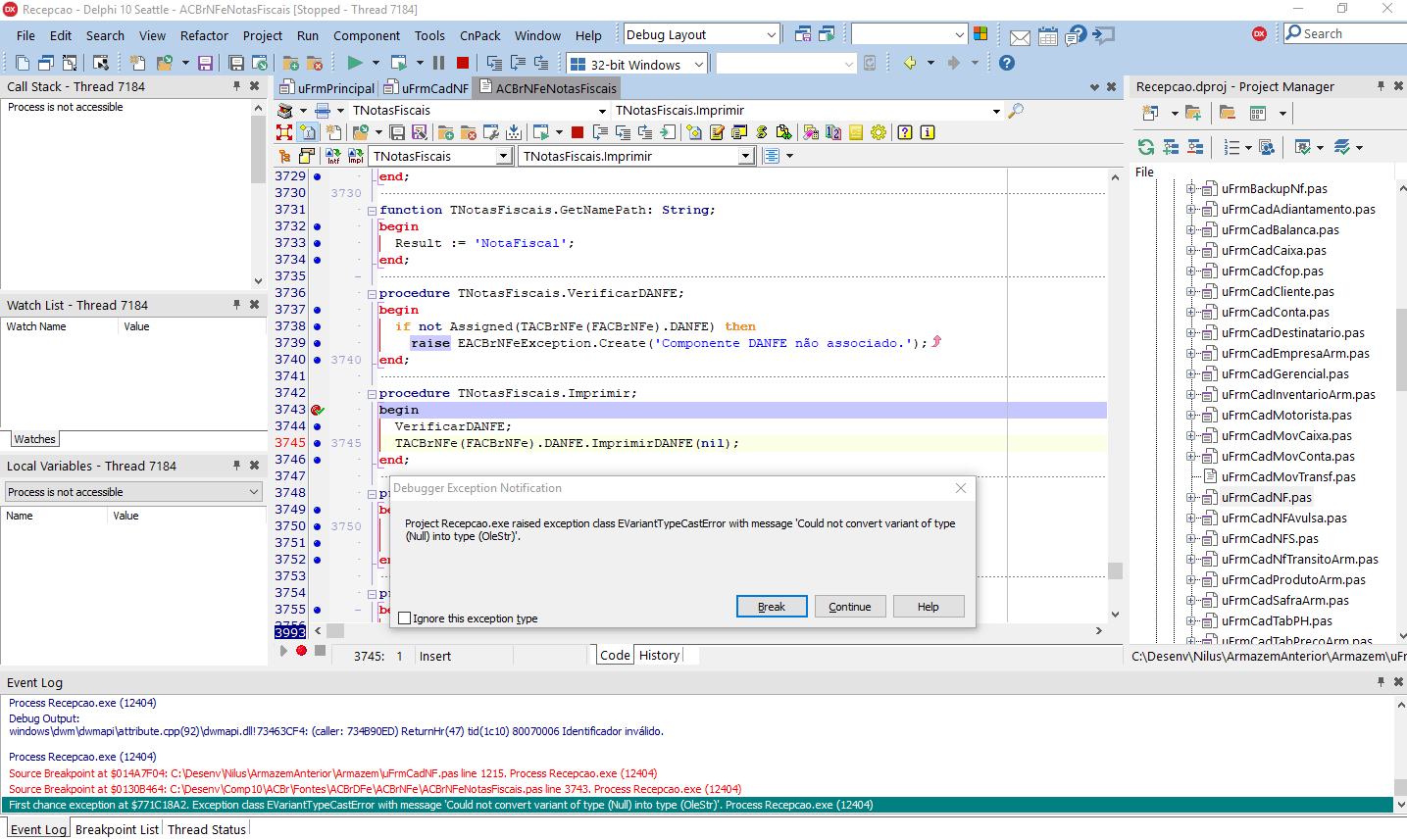
Task: Click the yellow gear CnPack options icon
Action: [879, 132]
